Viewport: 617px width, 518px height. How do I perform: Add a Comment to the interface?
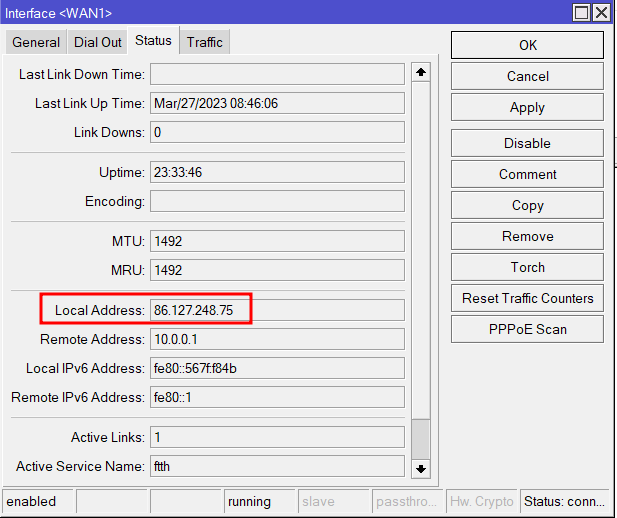click(527, 174)
